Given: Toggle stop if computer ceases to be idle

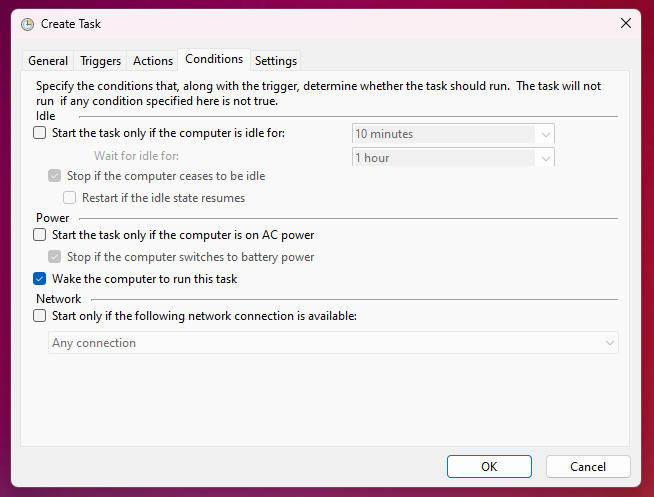Looking at the screenshot, I should point(55,176).
